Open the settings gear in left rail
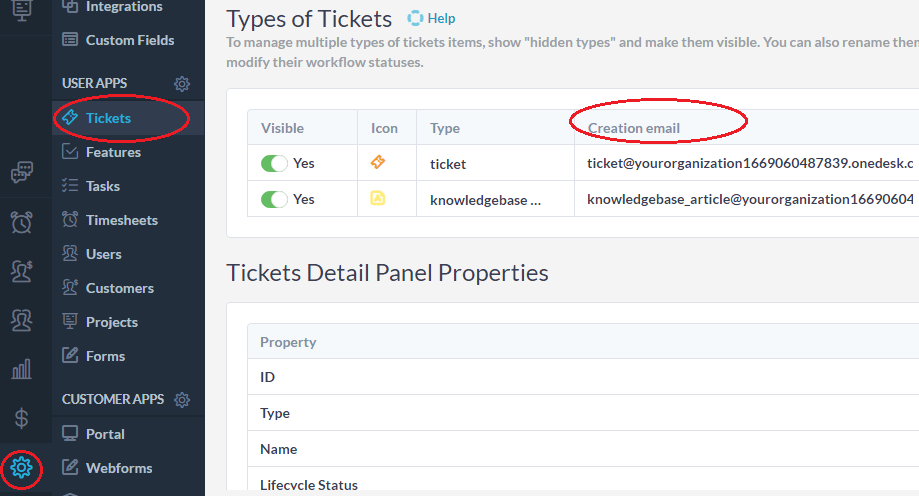 tap(21, 467)
